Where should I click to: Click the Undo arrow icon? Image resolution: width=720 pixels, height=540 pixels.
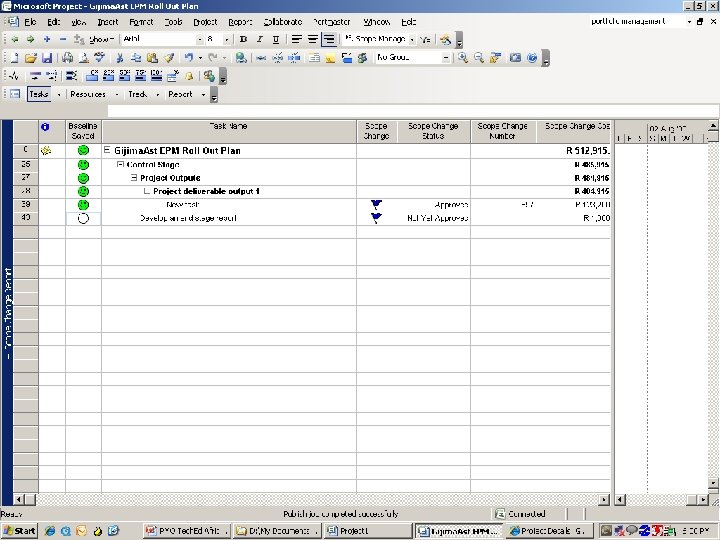[189, 58]
